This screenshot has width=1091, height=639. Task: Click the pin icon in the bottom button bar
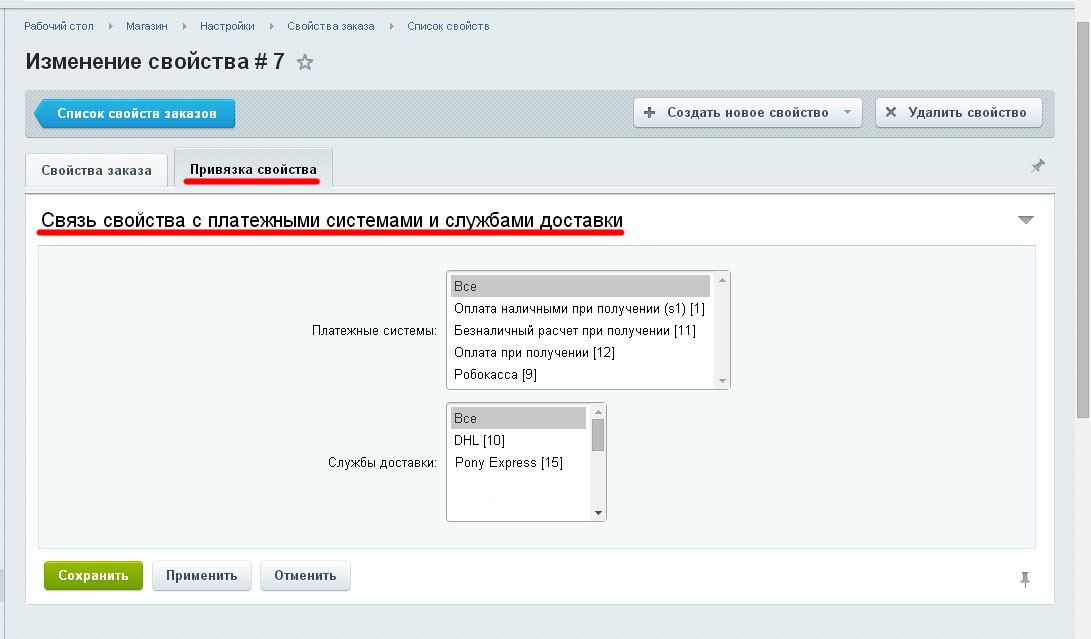(x=1025, y=578)
